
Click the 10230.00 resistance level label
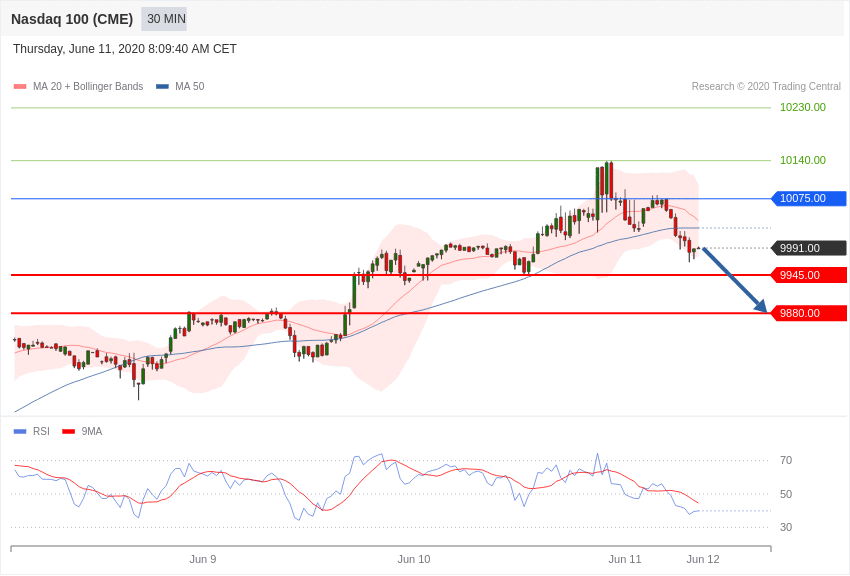(x=803, y=107)
